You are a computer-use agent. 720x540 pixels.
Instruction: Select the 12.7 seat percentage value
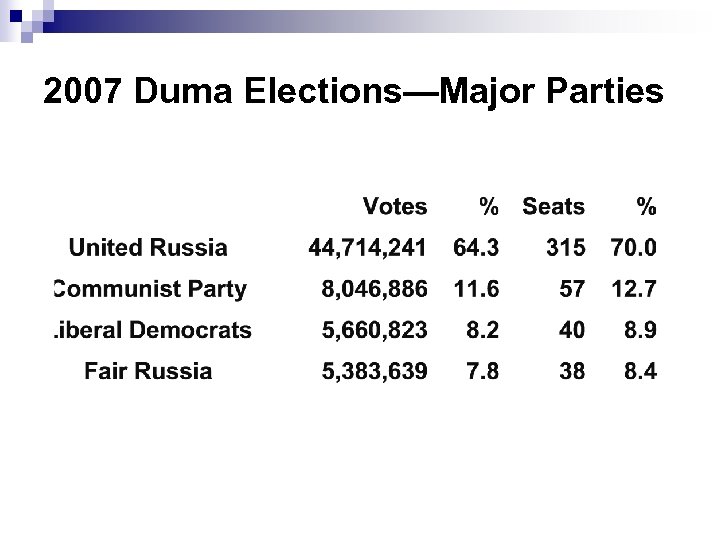click(x=634, y=290)
